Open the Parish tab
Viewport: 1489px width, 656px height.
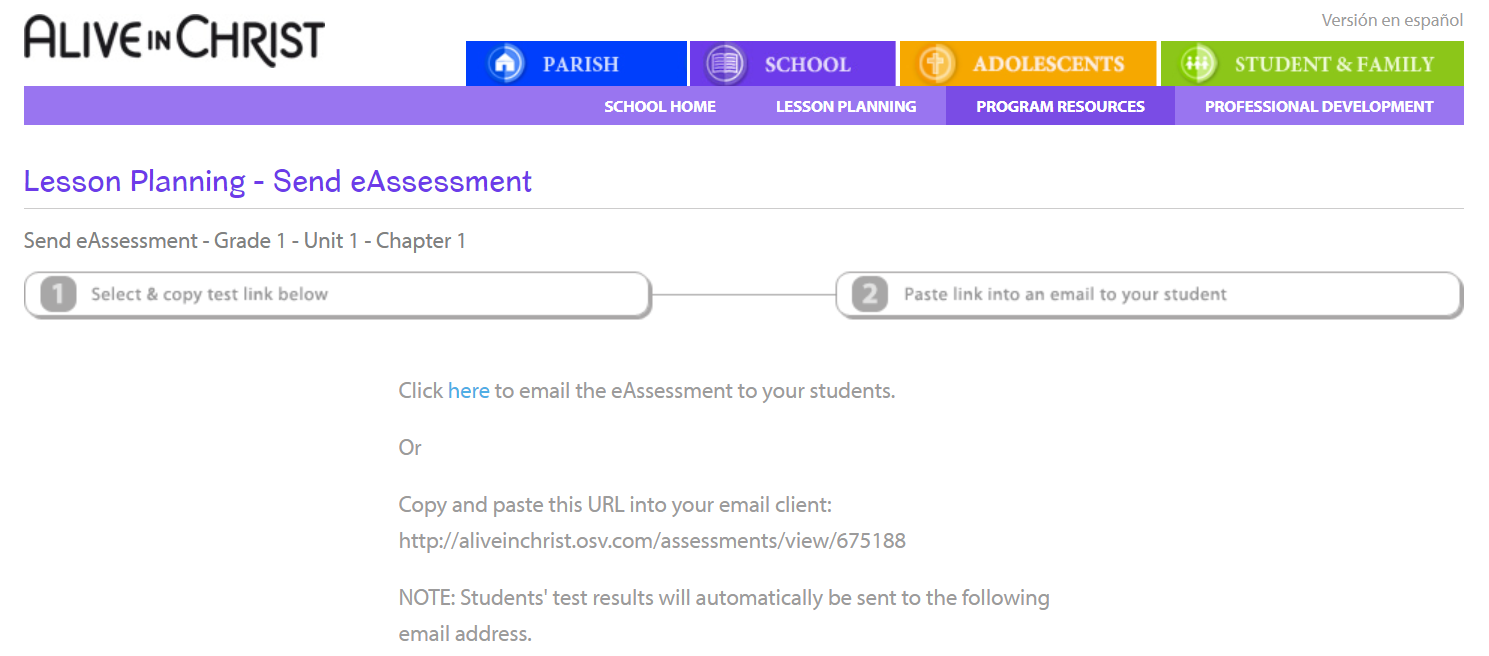pyautogui.click(x=576, y=63)
